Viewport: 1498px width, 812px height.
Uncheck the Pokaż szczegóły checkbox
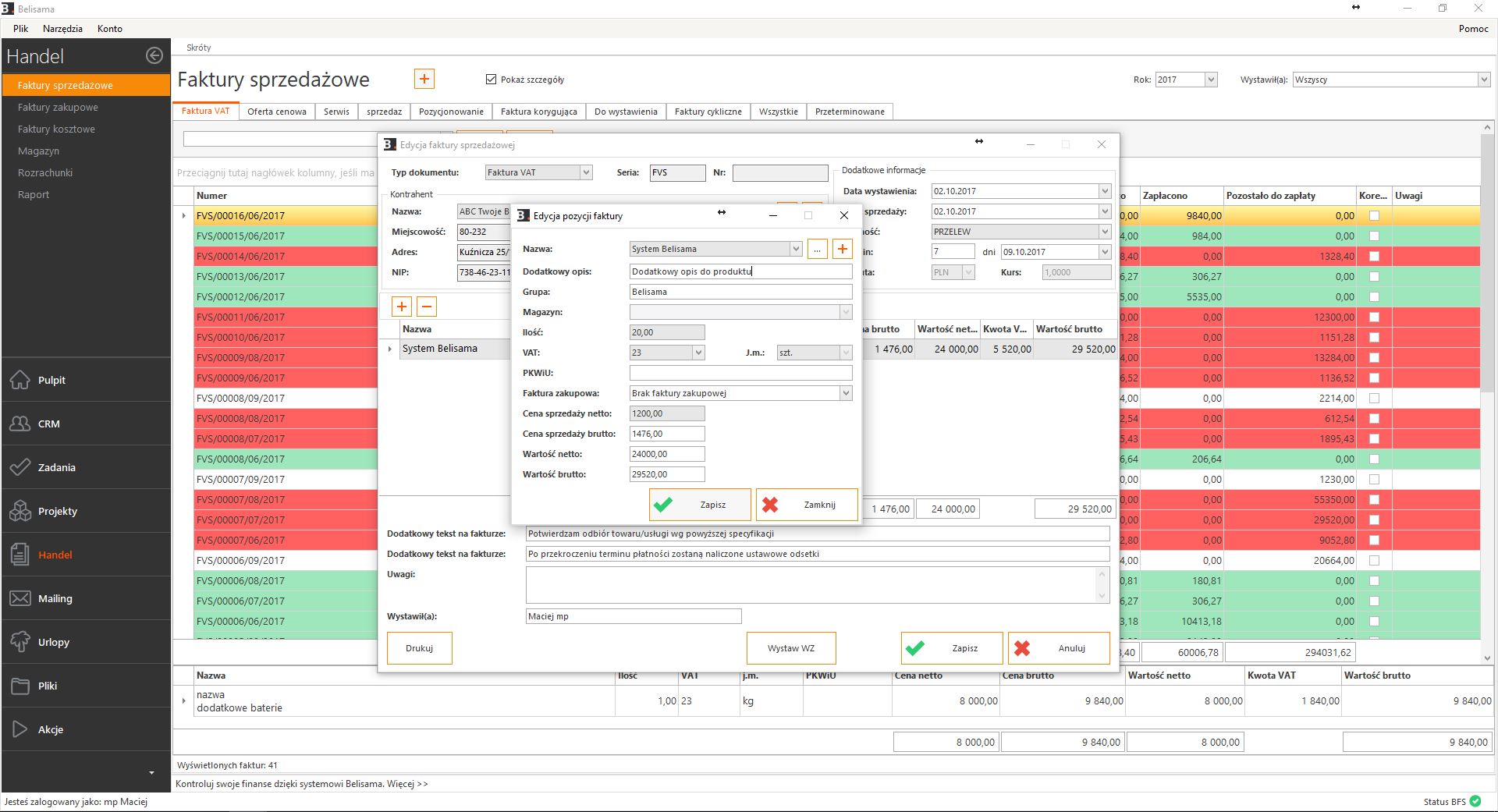[x=491, y=79]
